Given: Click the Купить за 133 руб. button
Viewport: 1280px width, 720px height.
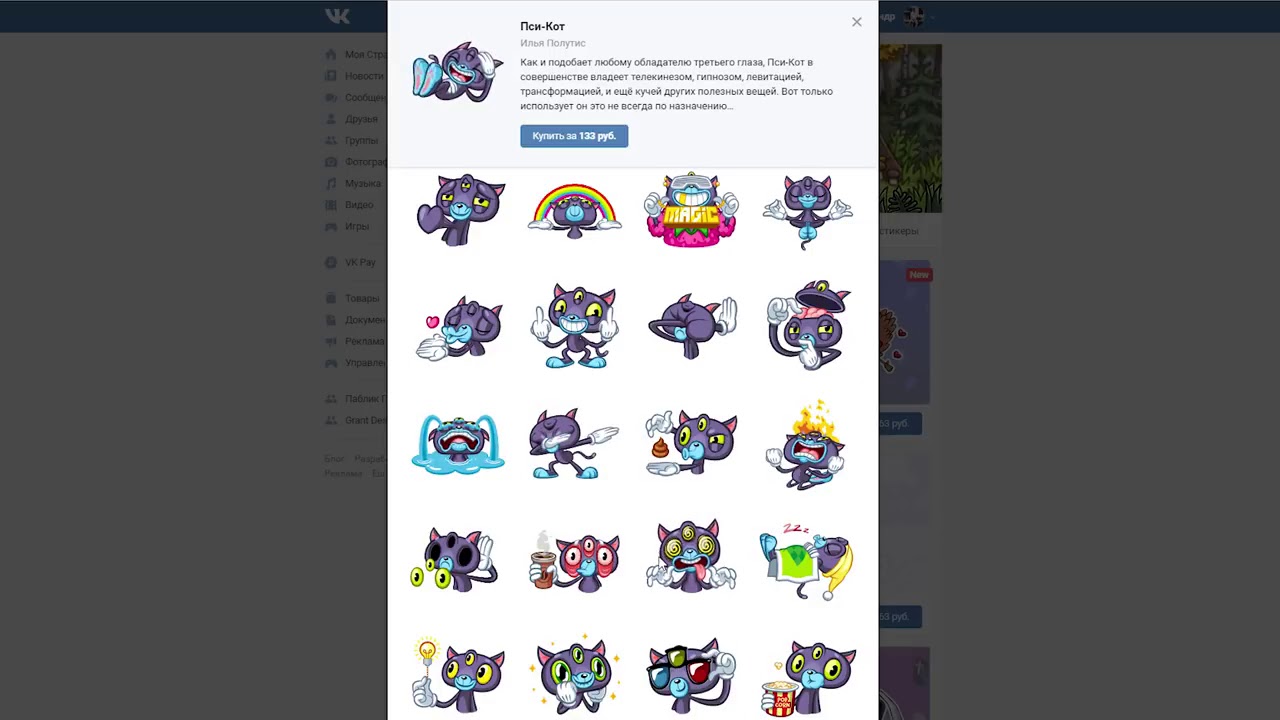Looking at the screenshot, I should point(574,136).
